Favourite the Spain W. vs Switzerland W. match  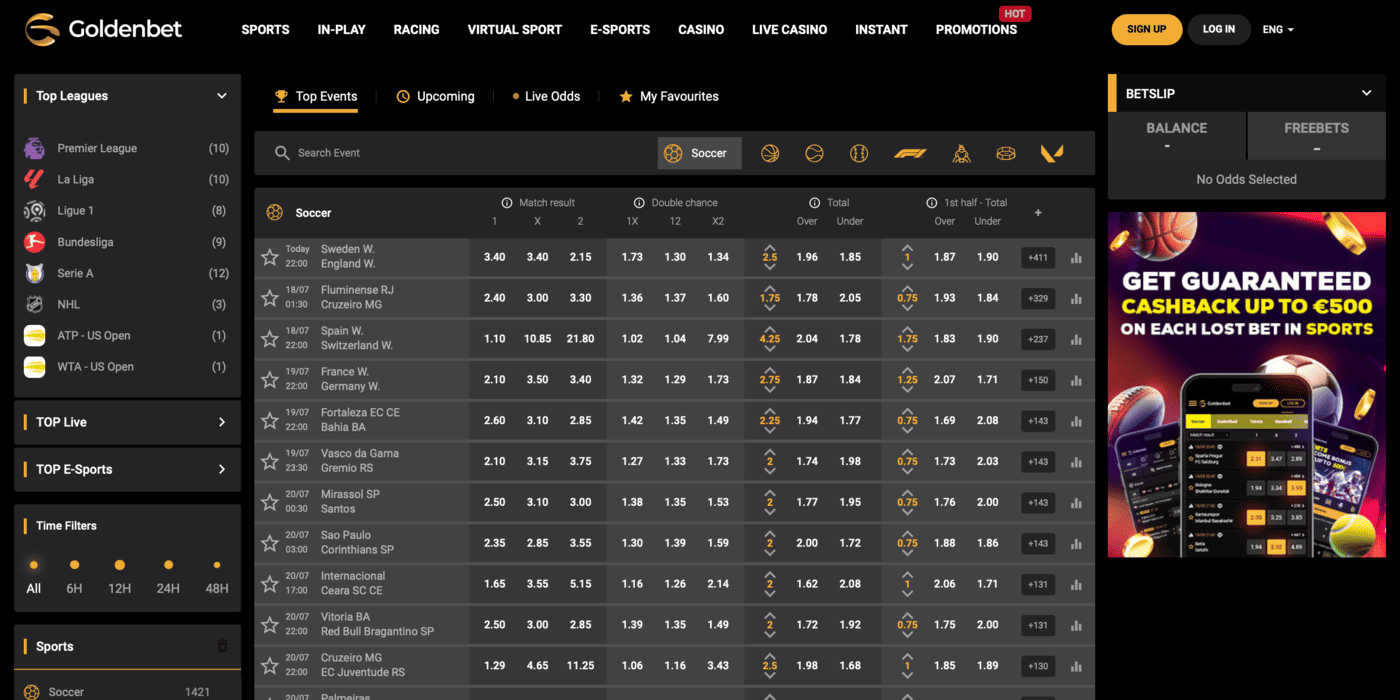(270, 339)
